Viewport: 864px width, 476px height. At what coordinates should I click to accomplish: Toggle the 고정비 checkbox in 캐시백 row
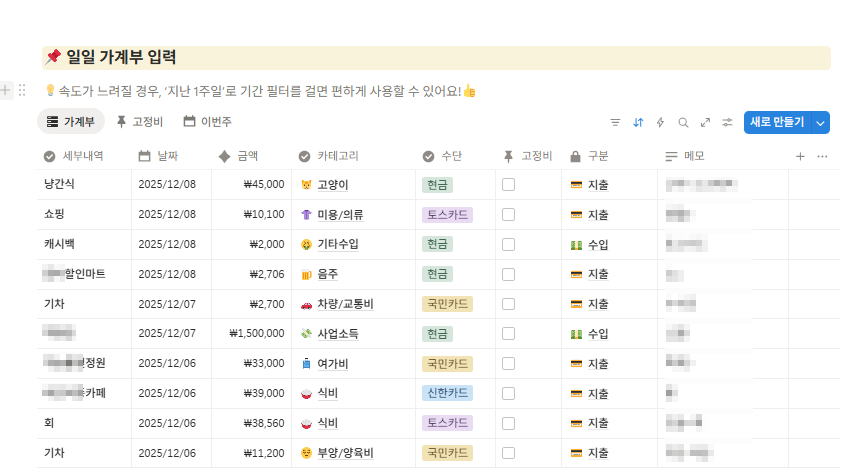coord(508,244)
